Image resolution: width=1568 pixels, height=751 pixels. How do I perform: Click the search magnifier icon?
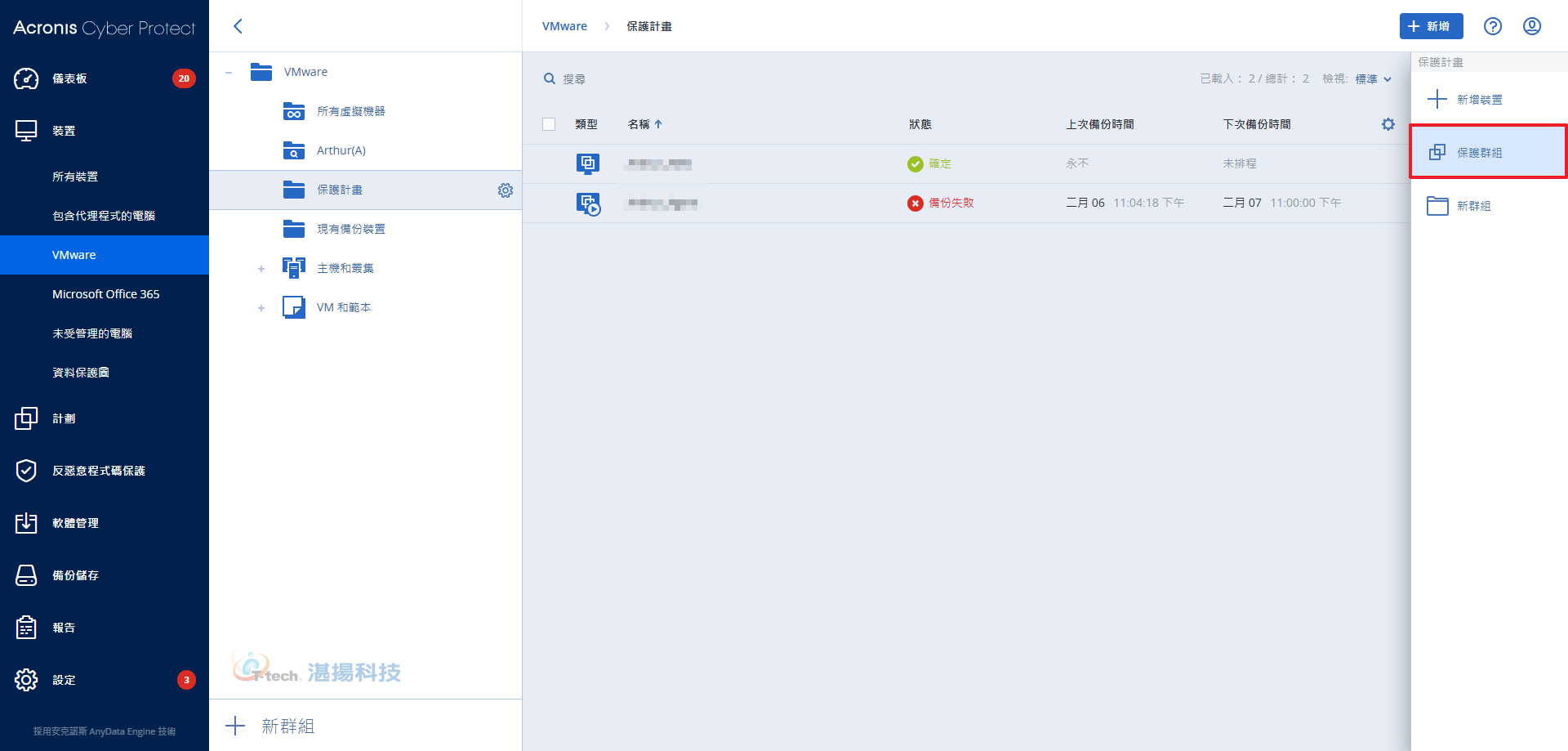550,78
